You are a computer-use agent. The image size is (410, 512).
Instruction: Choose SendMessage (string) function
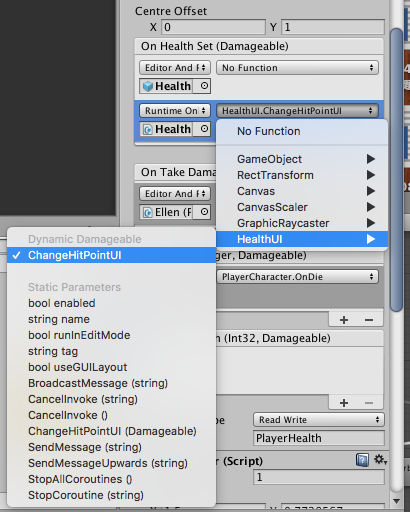tap(111, 447)
